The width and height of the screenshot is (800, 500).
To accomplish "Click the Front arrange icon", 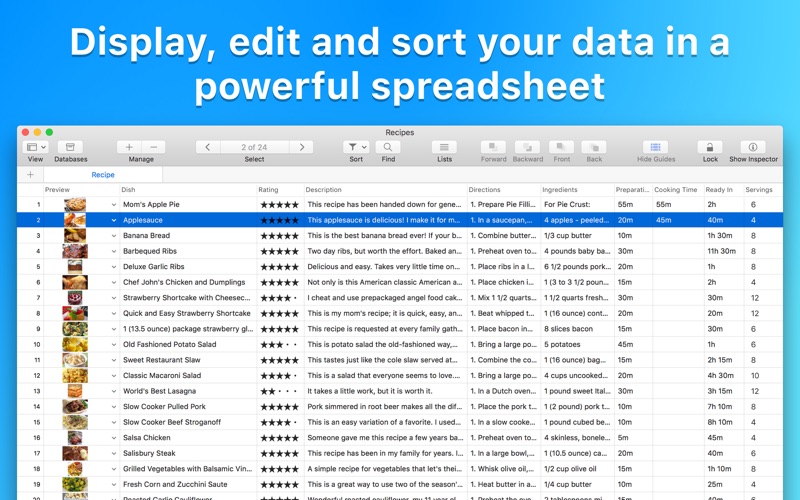I will click(x=562, y=147).
